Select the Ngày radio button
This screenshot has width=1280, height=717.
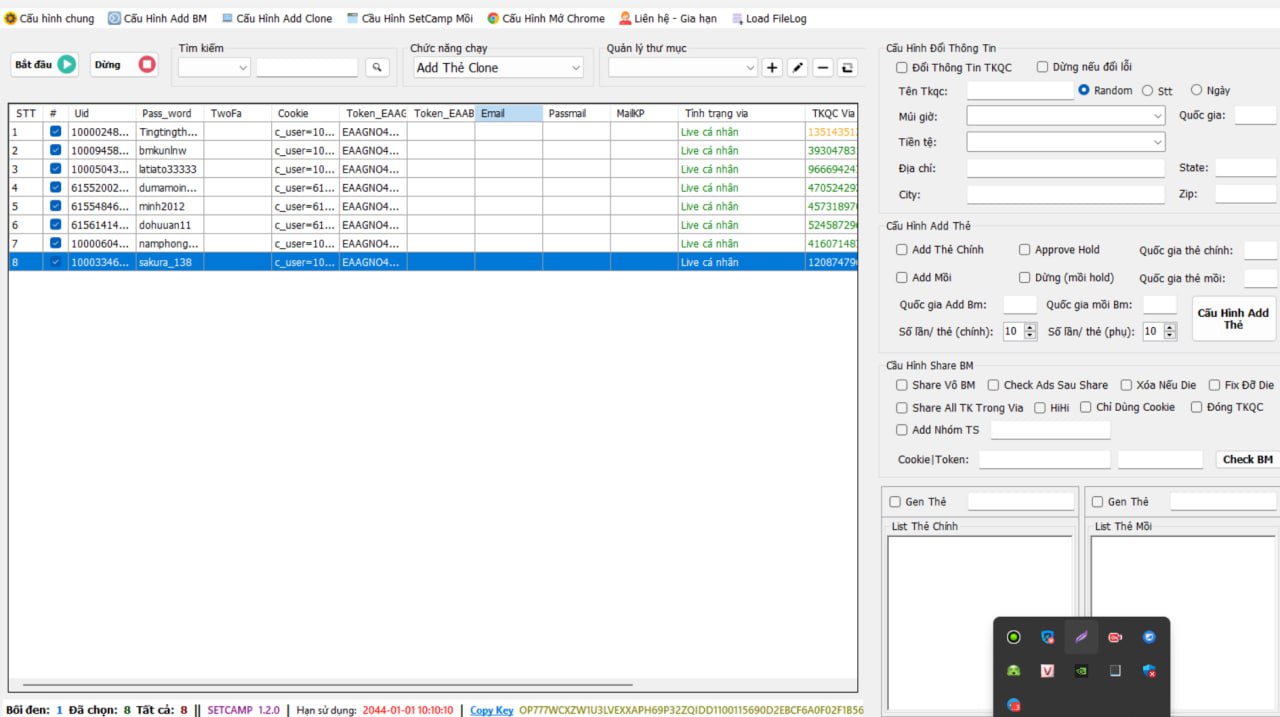[x=1196, y=90]
